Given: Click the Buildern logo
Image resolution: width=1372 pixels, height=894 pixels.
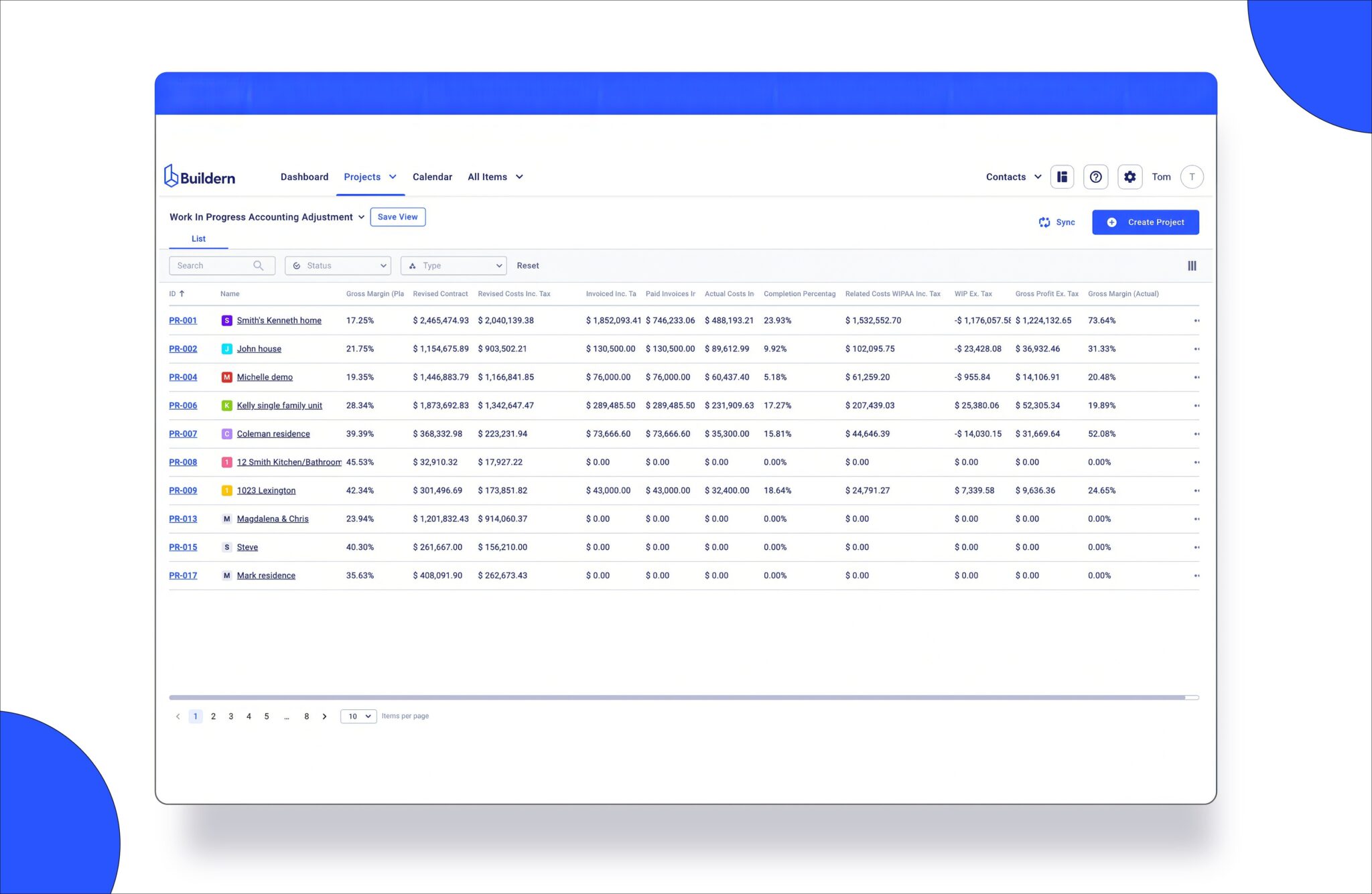Looking at the screenshot, I should click(200, 177).
